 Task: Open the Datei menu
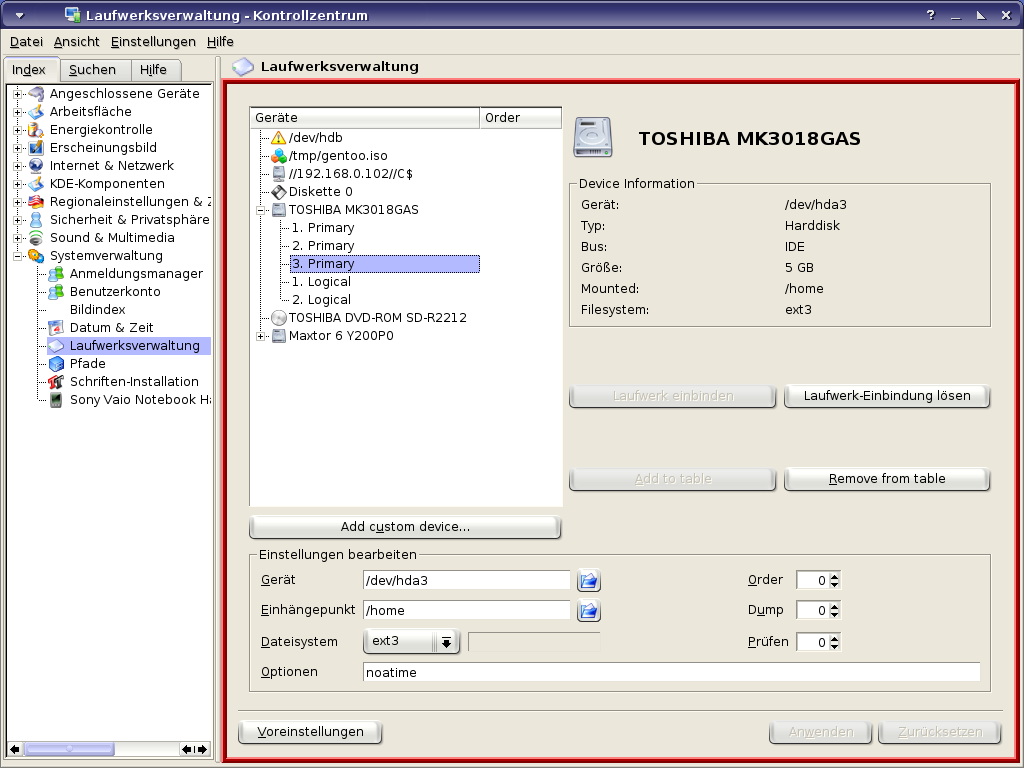click(26, 42)
